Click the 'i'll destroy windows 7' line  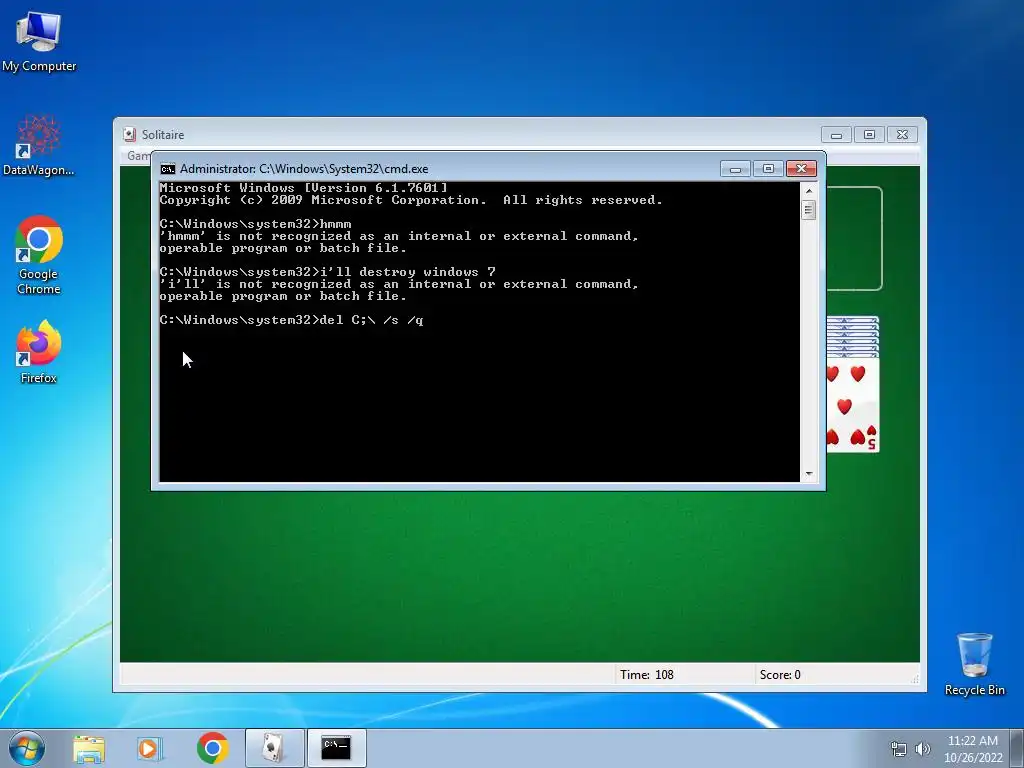click(327, 272)
